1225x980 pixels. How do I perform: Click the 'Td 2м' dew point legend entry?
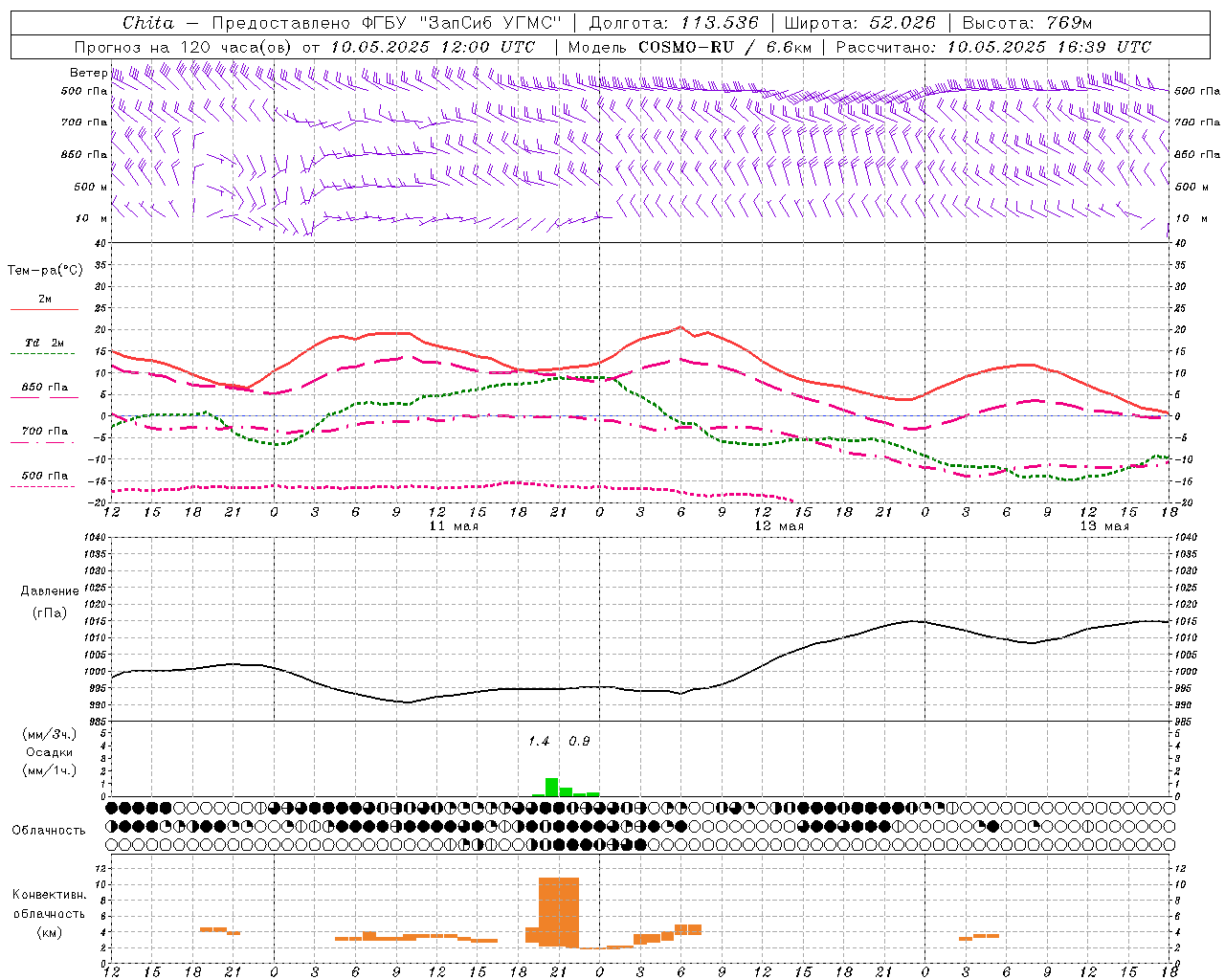[45, 343]
